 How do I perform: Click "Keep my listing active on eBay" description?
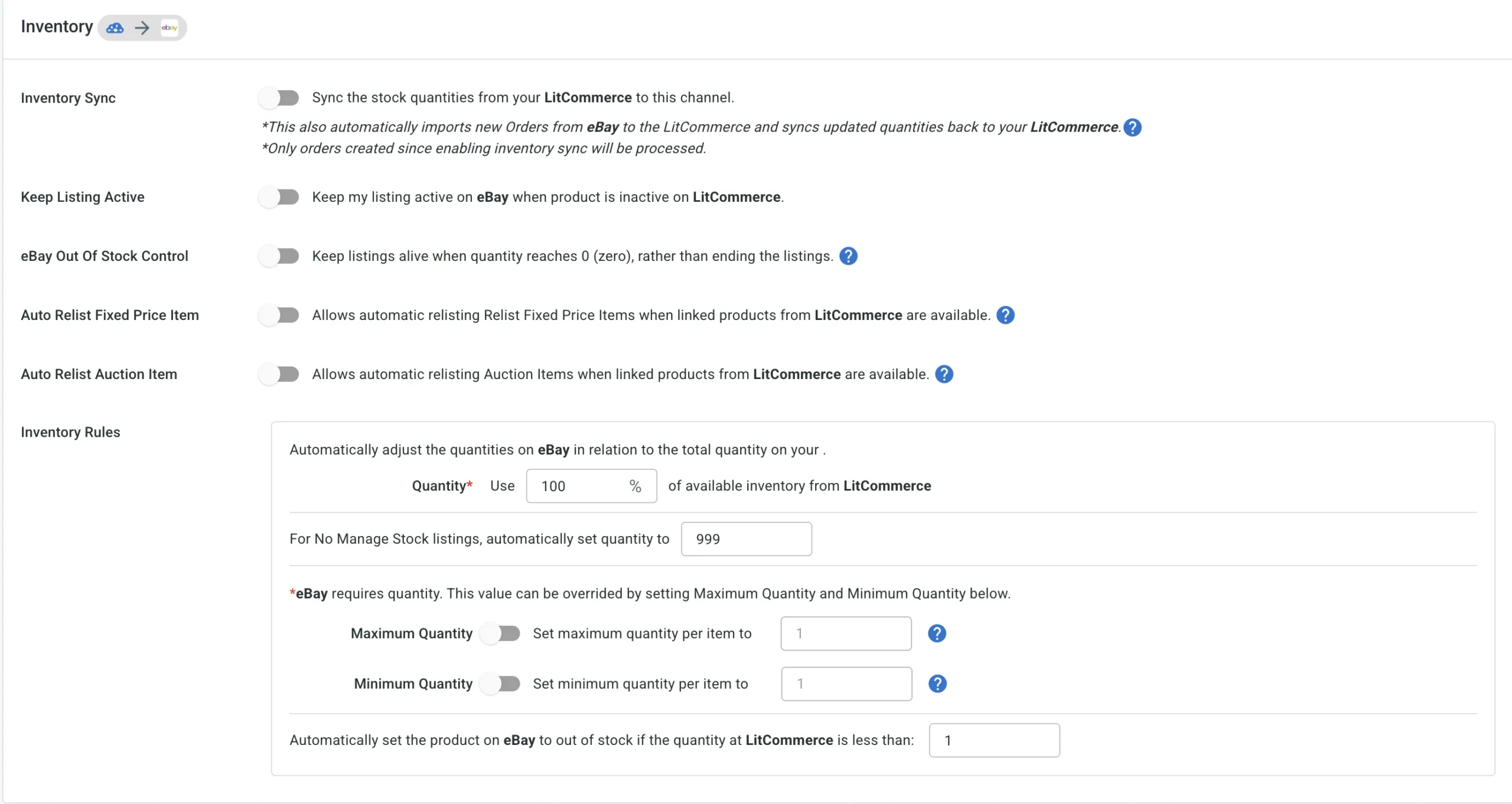tap(548, 197)
